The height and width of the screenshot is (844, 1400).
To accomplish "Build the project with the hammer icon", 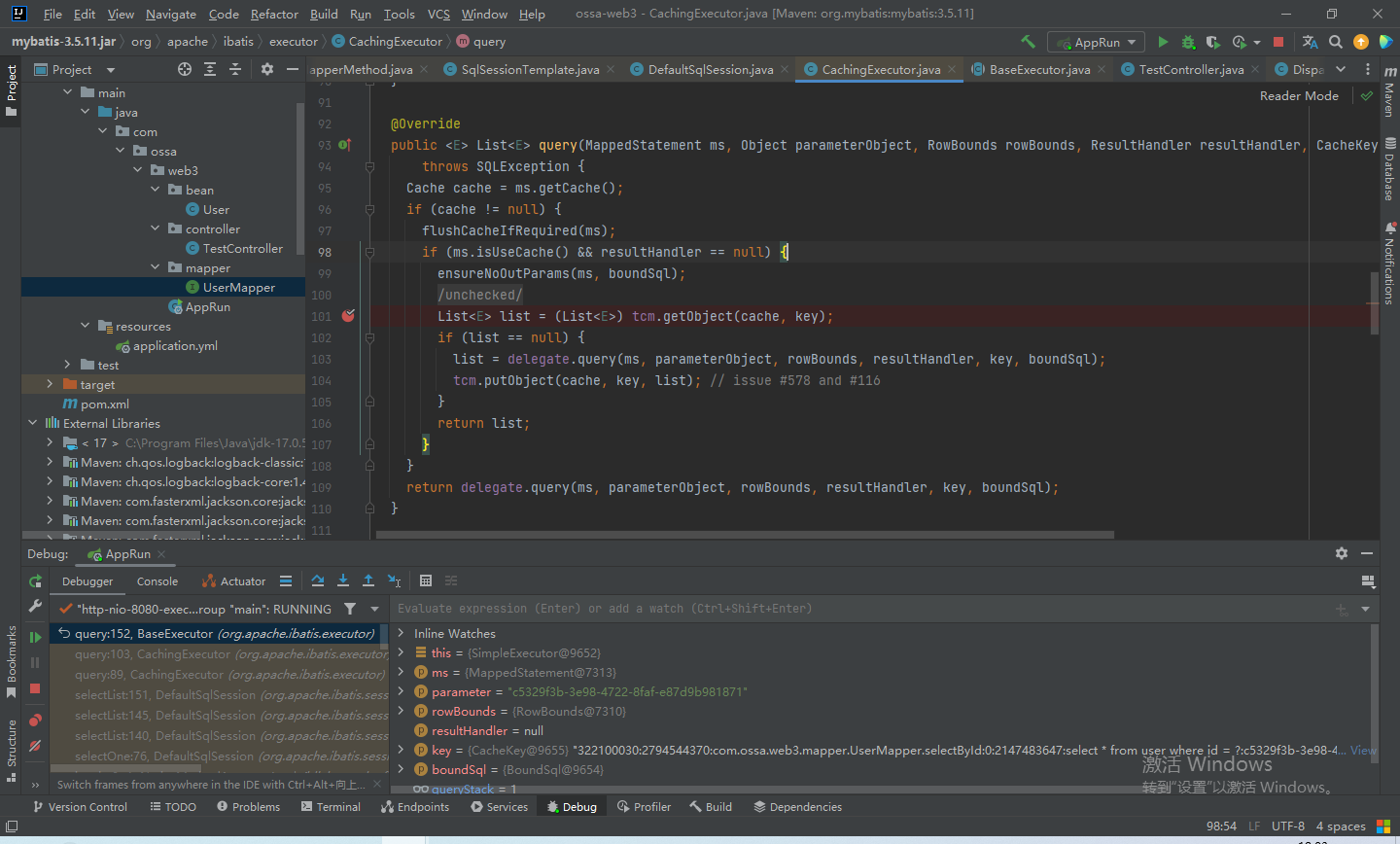I will pos(1028,42).
